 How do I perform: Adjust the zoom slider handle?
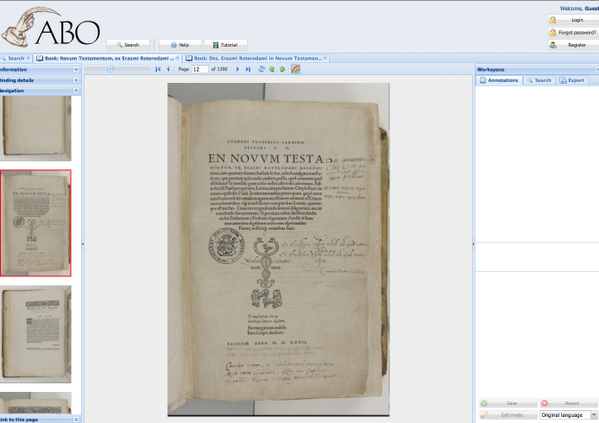[110, 69]
